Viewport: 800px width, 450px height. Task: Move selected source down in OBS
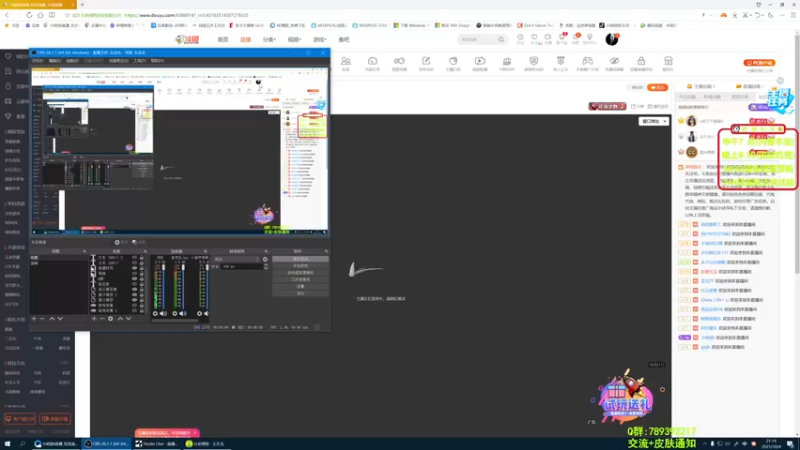click(129, 319)
